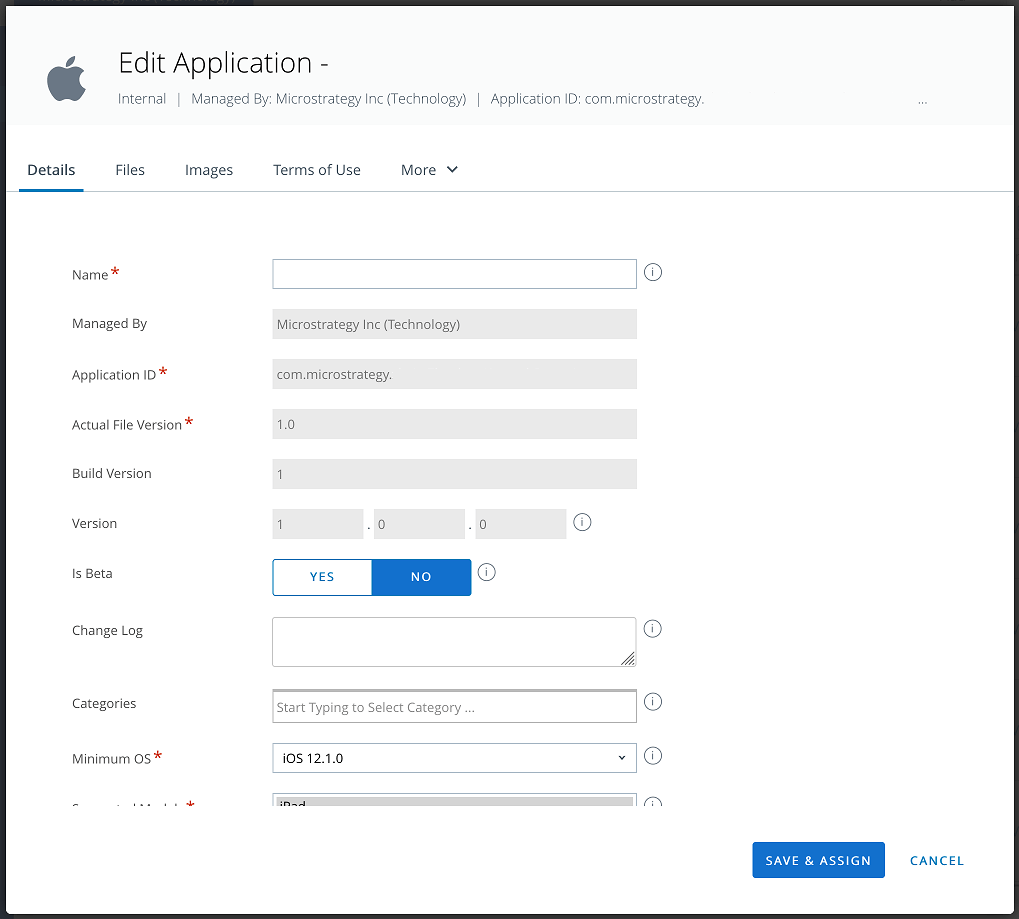Click the patch Version number field

click(521, 524)
